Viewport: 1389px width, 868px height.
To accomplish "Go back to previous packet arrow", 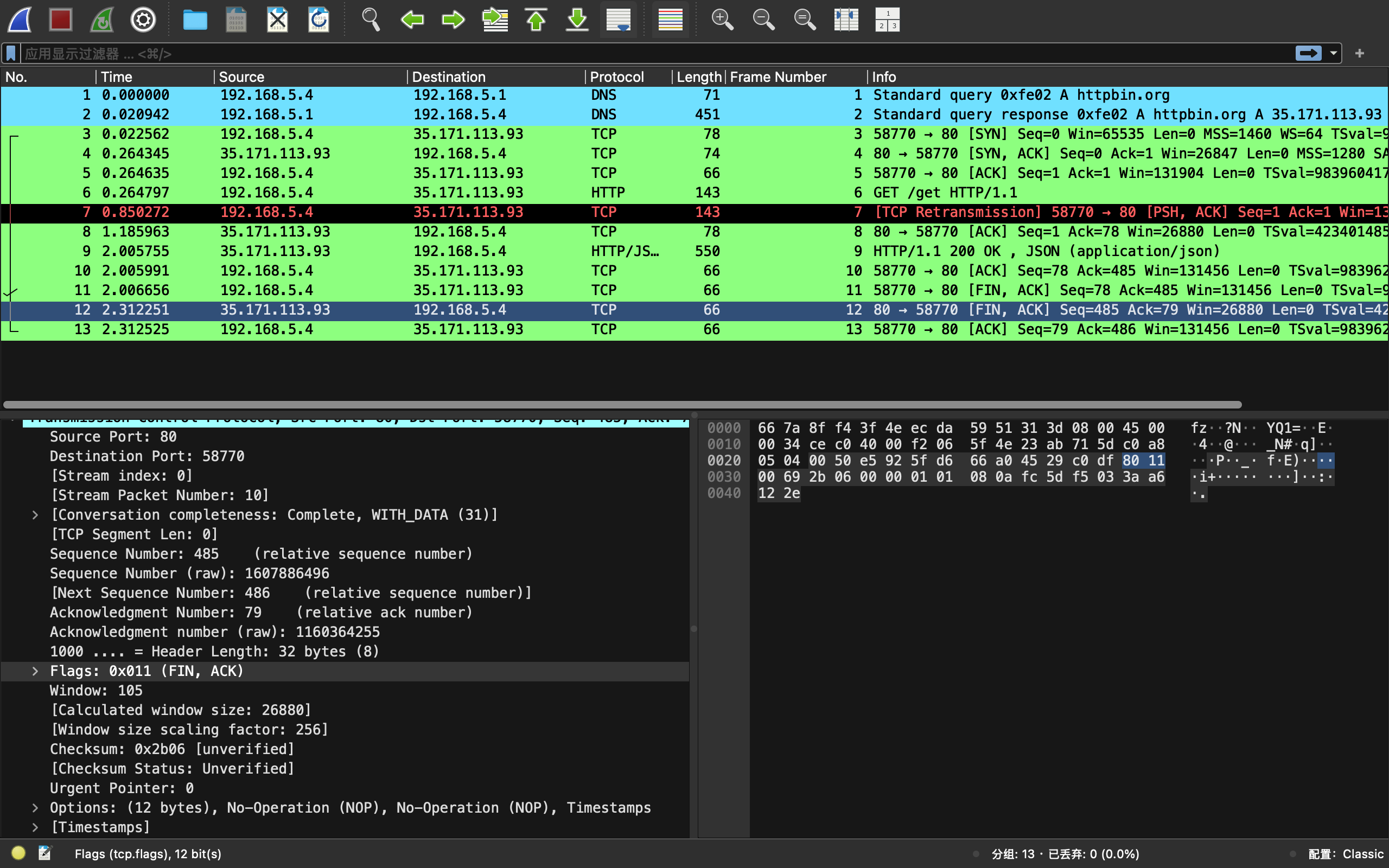I will [x=412, y=20].
